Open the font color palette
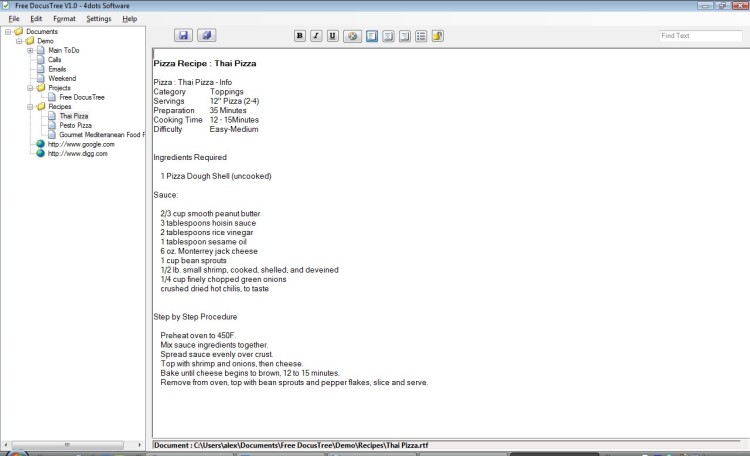Image resolution: width=750 pixels, height=456 pixels. tap(352, 36)
